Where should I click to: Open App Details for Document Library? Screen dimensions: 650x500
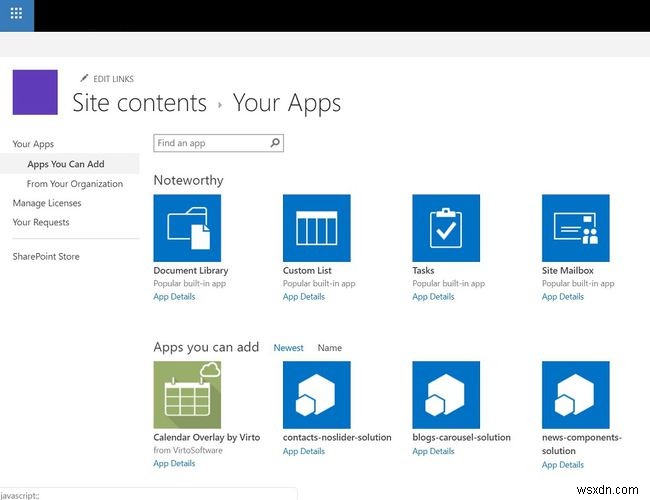click(x=174, y=296)
